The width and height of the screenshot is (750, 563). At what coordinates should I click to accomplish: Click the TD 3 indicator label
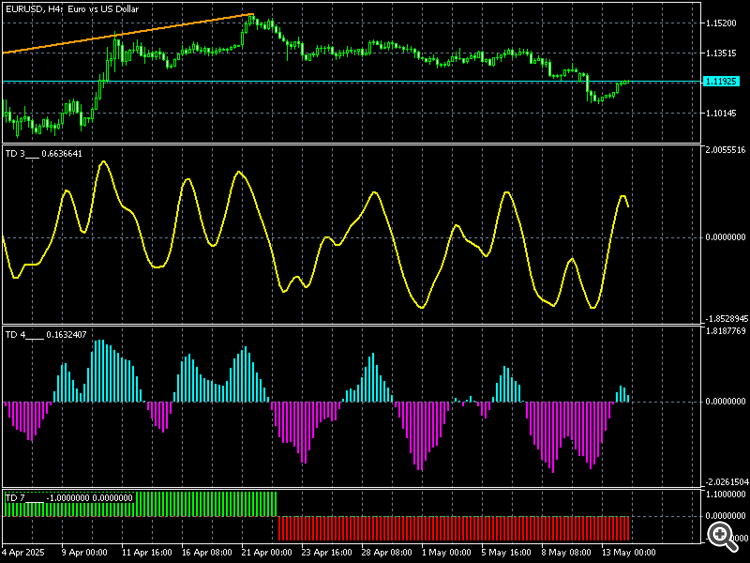(44, 154)
